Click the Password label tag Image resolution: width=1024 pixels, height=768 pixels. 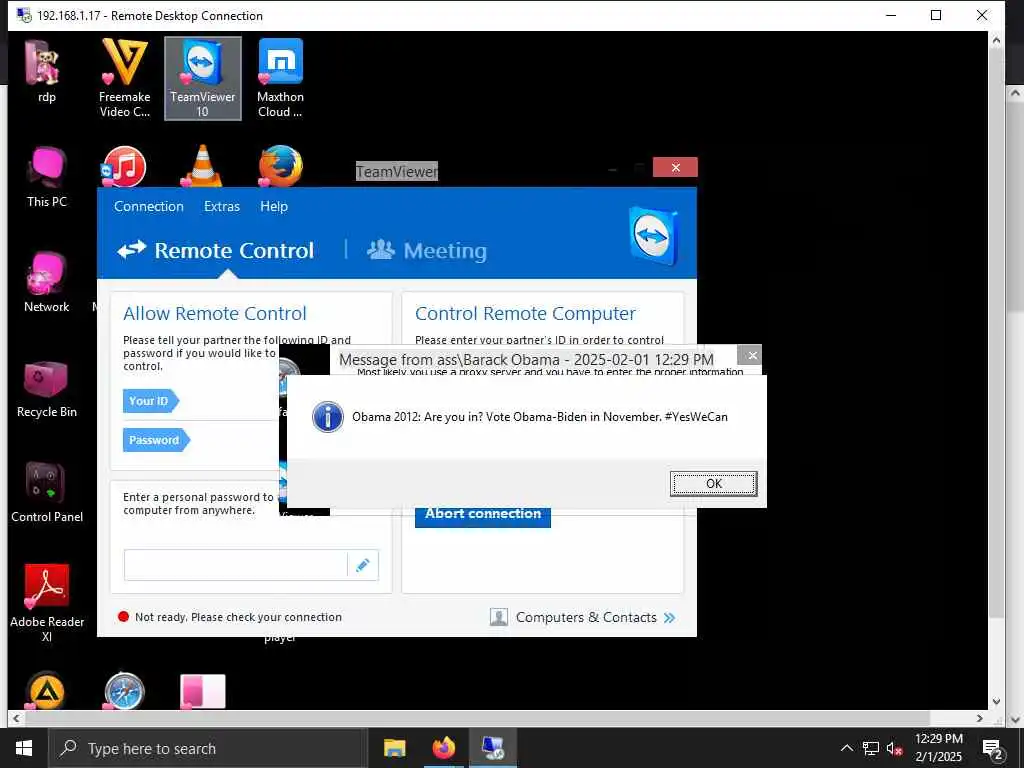157,440
